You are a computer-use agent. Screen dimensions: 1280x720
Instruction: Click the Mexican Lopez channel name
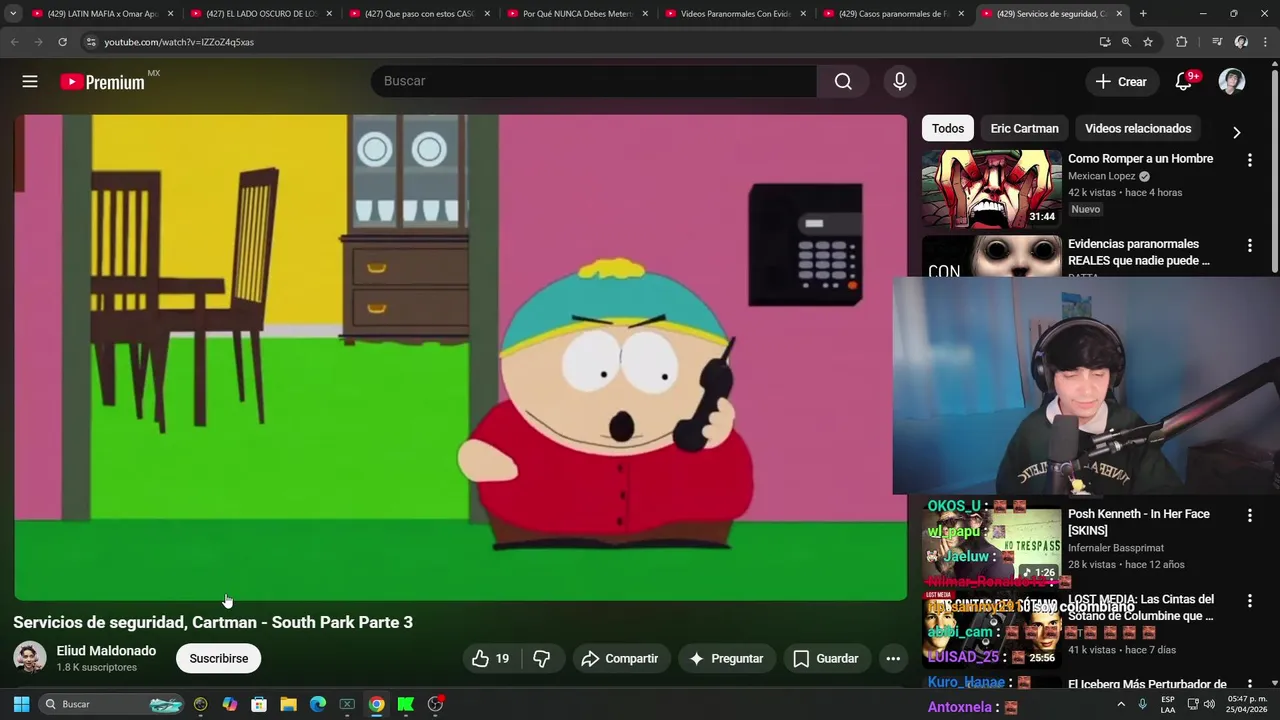point(1102,176)
